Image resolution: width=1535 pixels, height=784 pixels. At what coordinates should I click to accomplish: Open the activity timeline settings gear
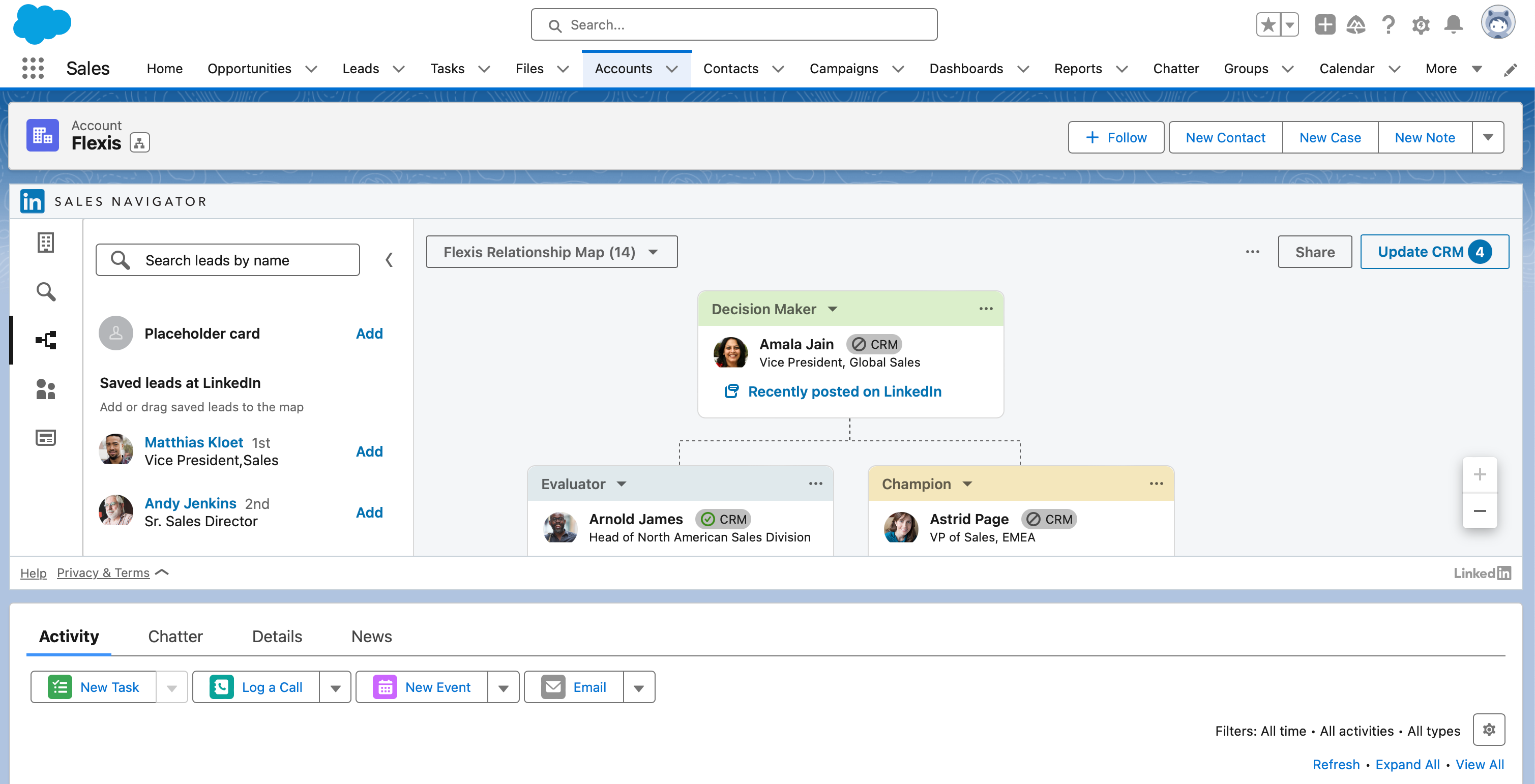tap(1489, 729)
